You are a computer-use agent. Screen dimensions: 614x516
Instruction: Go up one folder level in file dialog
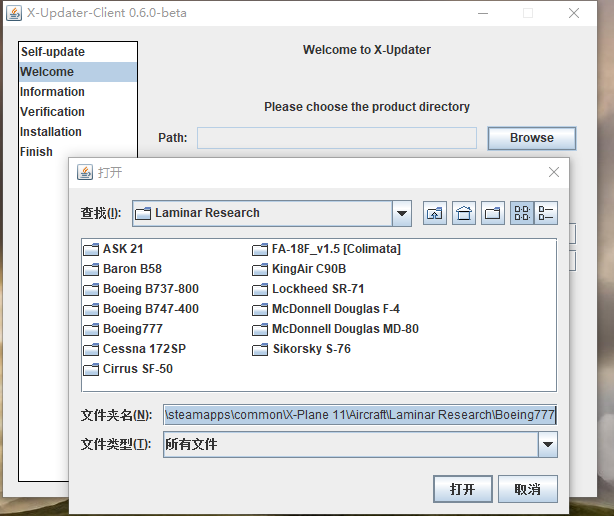tap(435, 213)
